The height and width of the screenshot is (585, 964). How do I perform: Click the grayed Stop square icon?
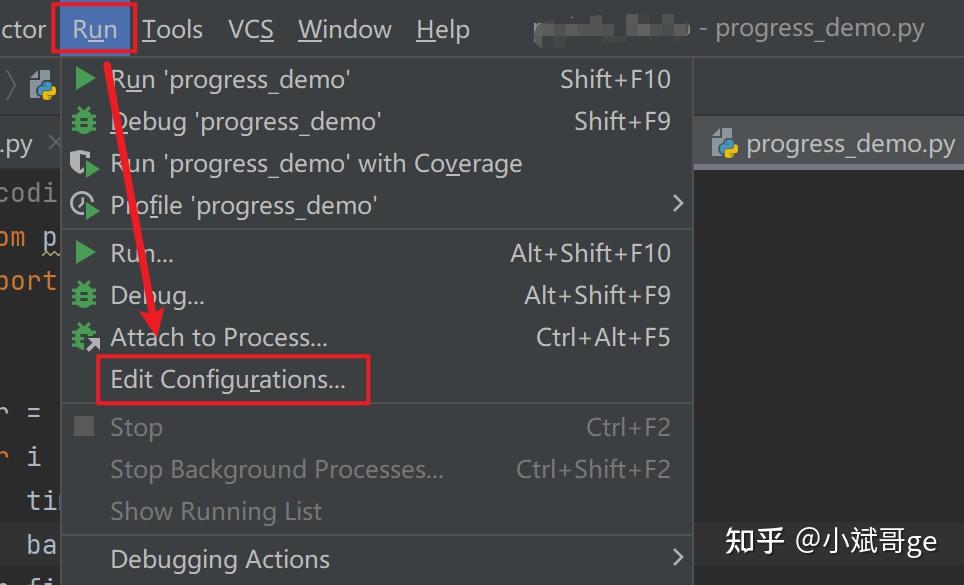coord(84,426)
